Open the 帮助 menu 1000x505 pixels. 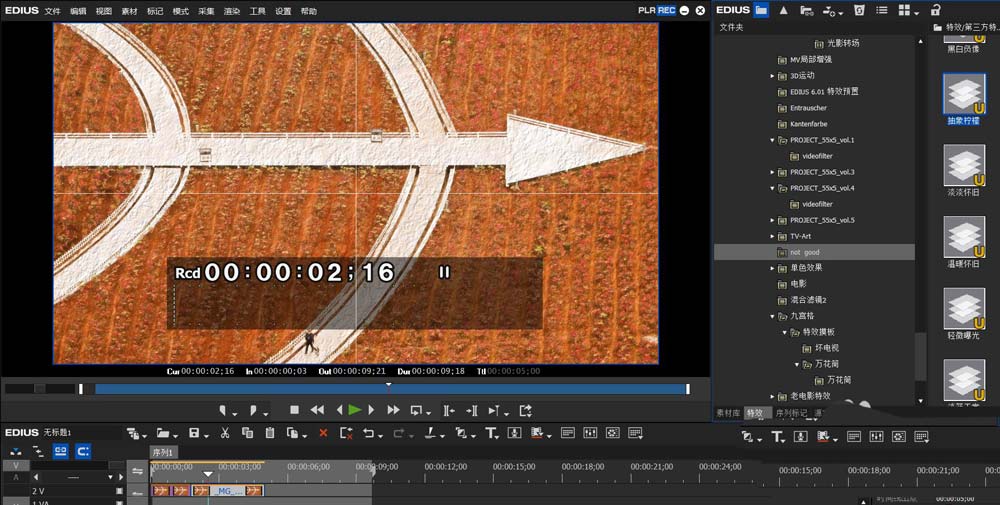coord(309,11)
